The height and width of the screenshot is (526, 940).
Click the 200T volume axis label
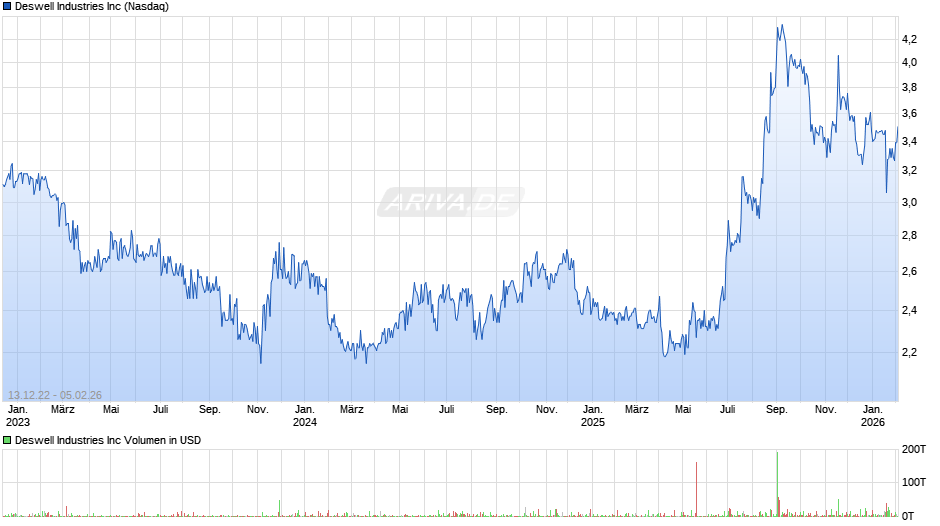(x=914, y=449)
